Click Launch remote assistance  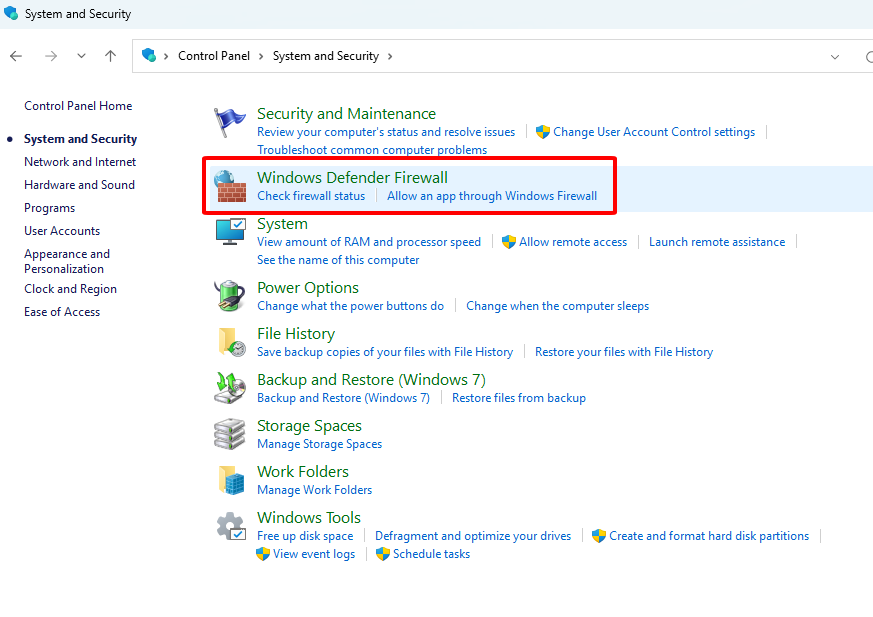click(x=717, y=242)
